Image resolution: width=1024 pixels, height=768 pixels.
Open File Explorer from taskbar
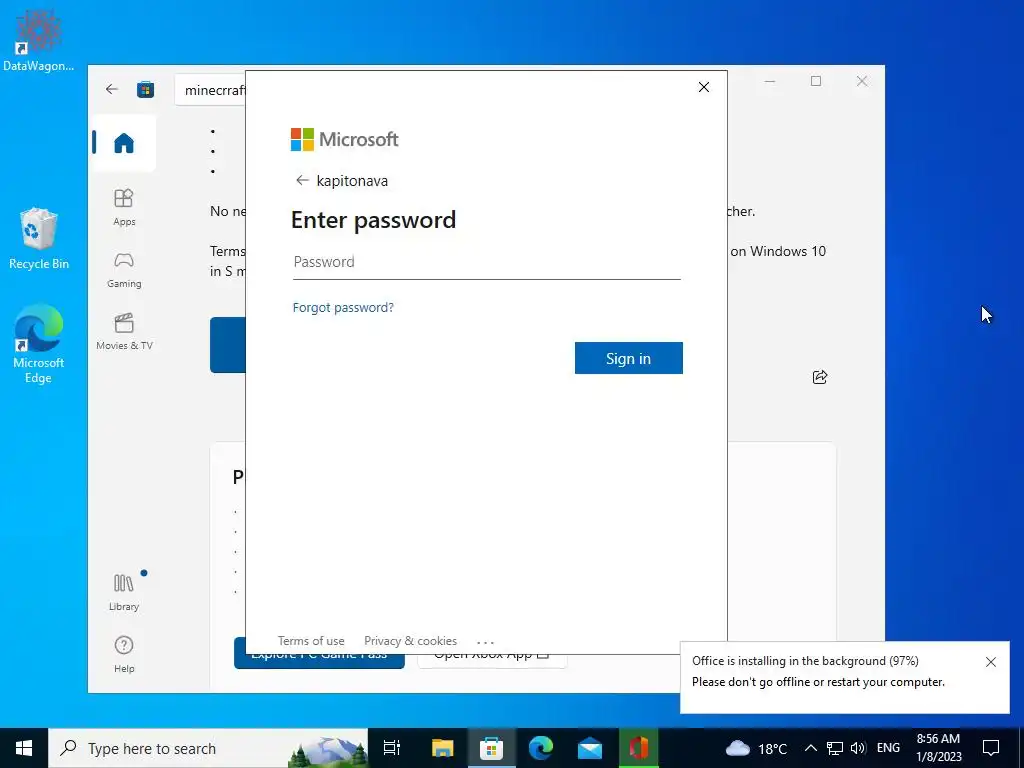tap(442, 748)
